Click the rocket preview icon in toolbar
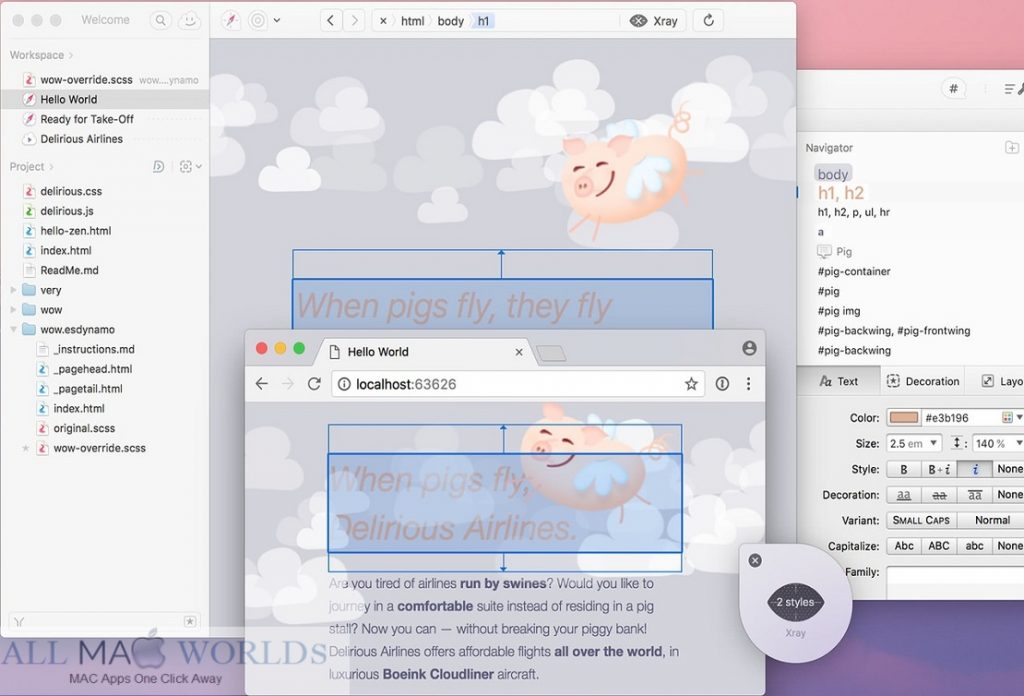This screenshot has width=1024, height=696. (x=231, y=21)
